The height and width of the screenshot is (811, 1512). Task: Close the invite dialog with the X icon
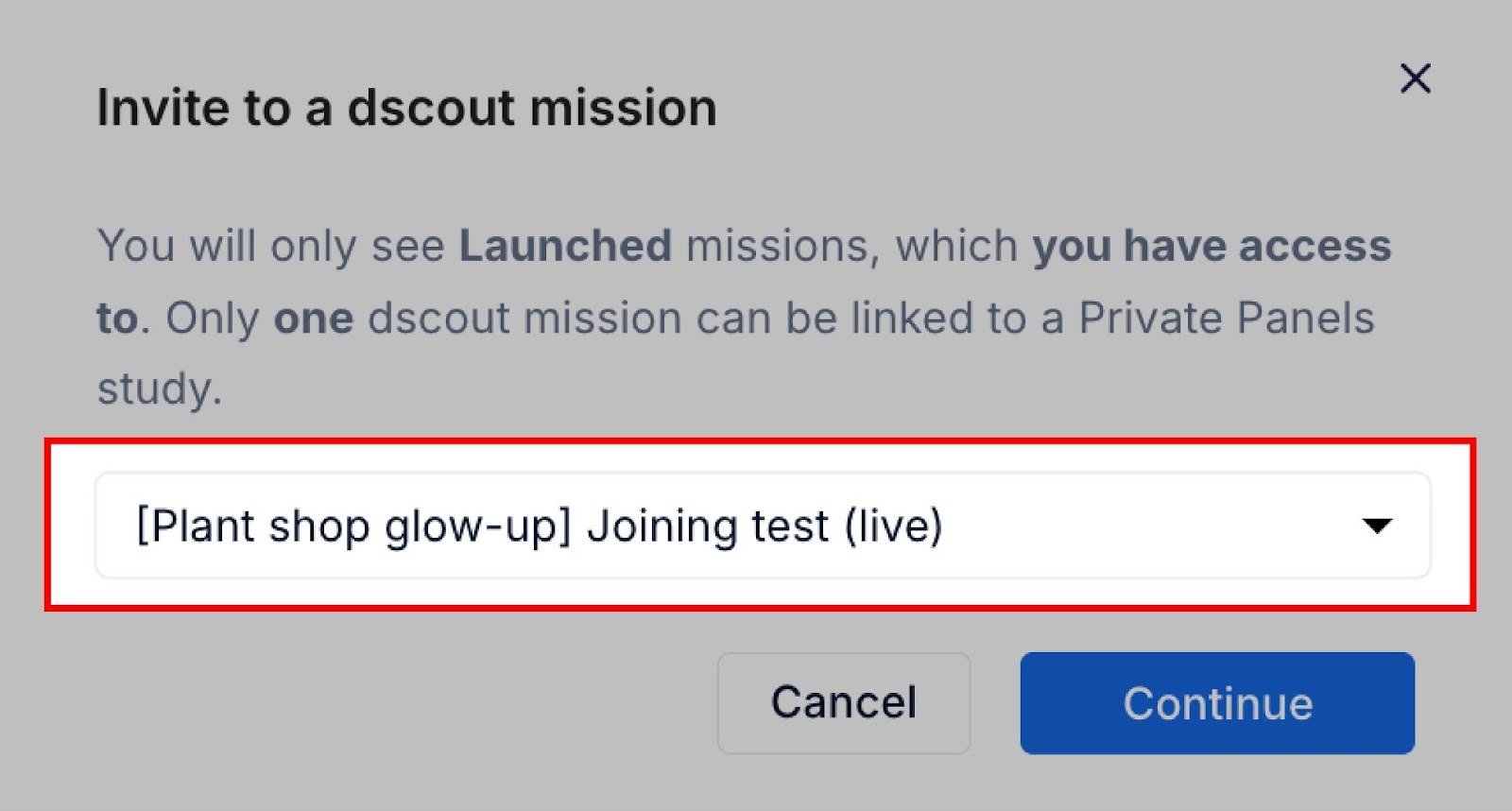(x=1415, y=78)
